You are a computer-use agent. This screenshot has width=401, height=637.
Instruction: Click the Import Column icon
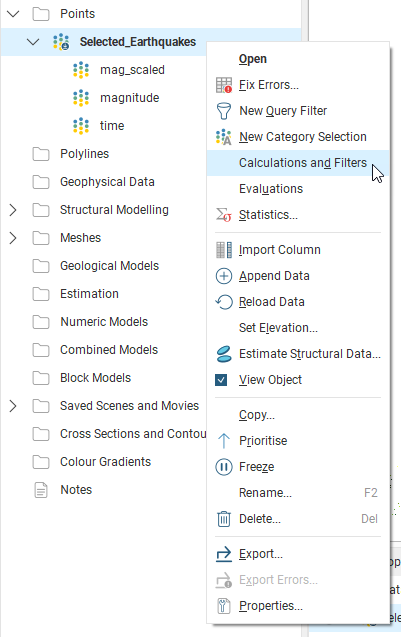(224, 250)
